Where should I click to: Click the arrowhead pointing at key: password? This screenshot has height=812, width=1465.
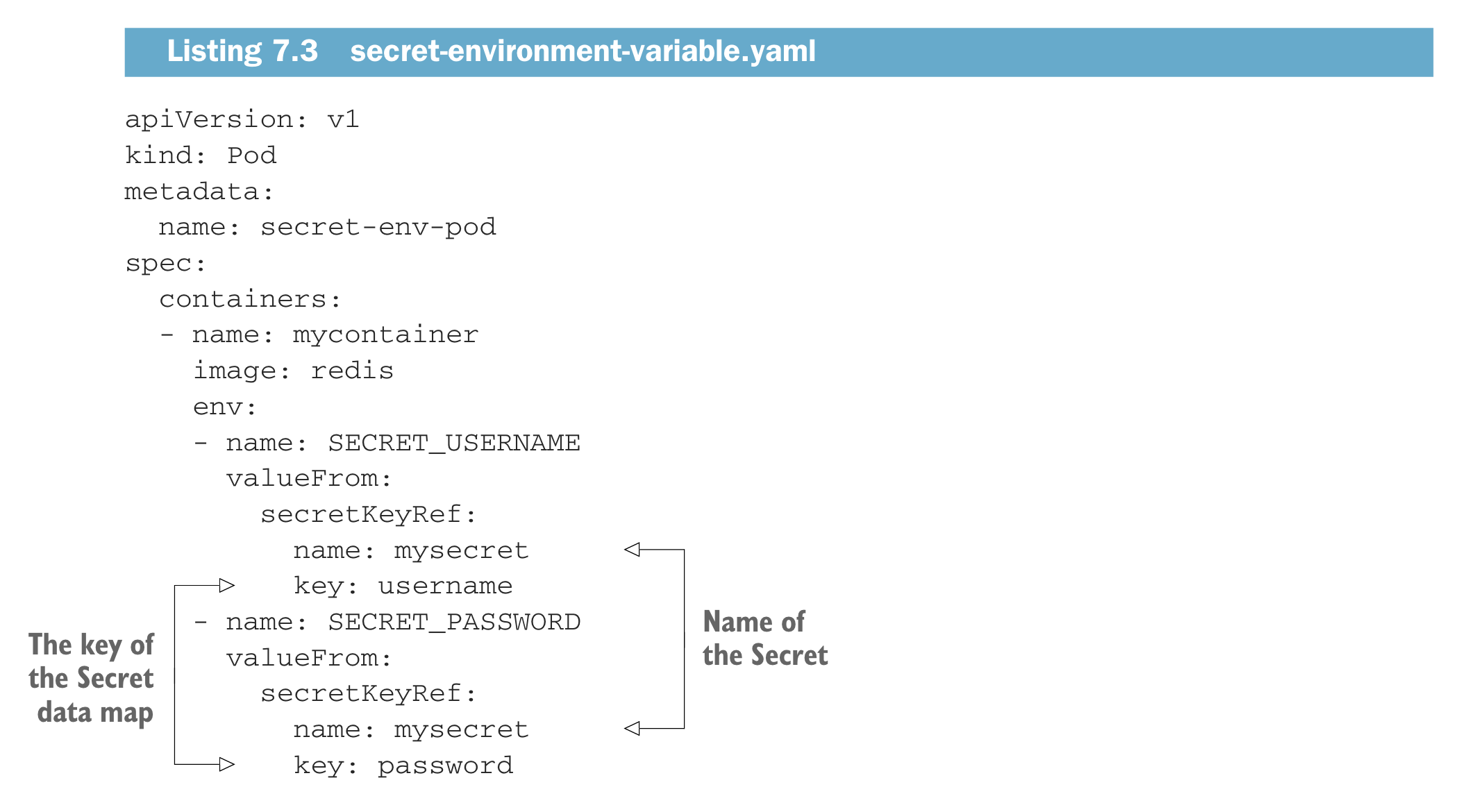pyautogui.click(x=226, y=764)
